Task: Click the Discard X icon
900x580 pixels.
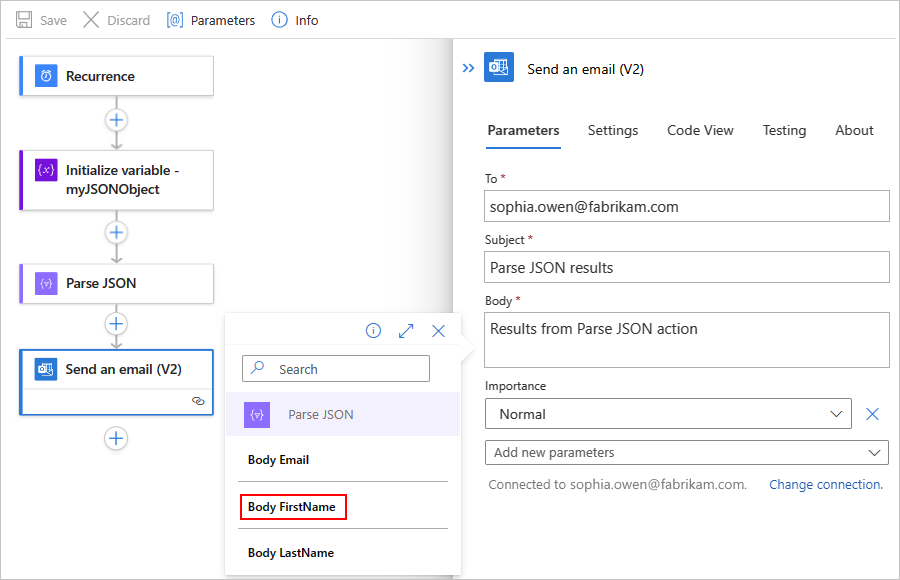Action: tap(91, 20)
